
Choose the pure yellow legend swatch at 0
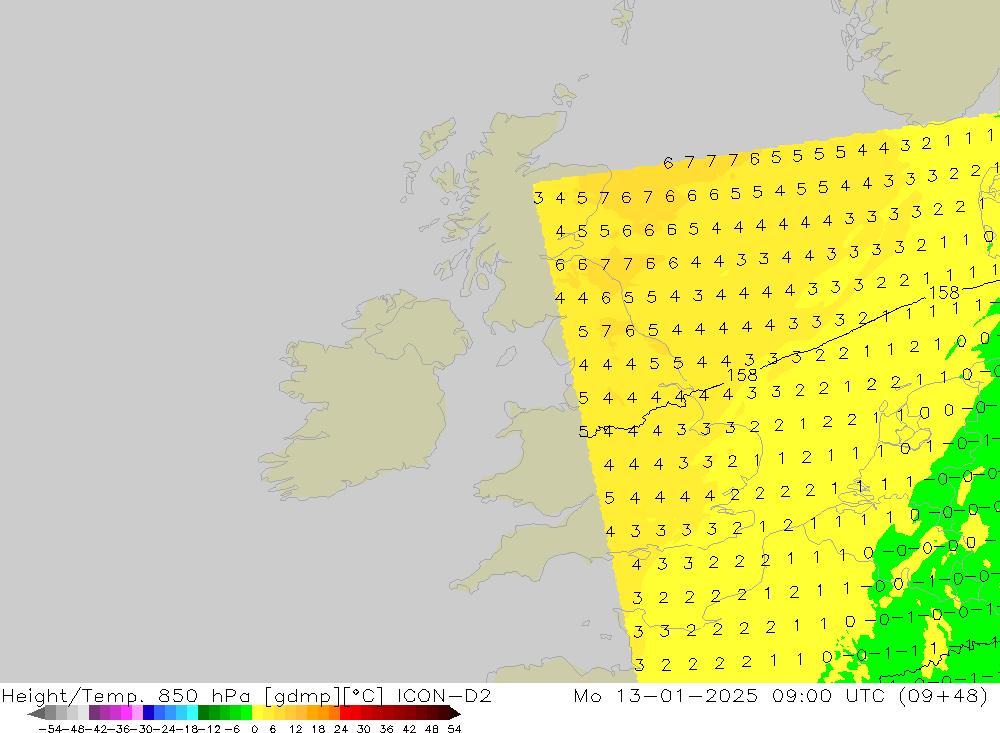click(258, 713)
